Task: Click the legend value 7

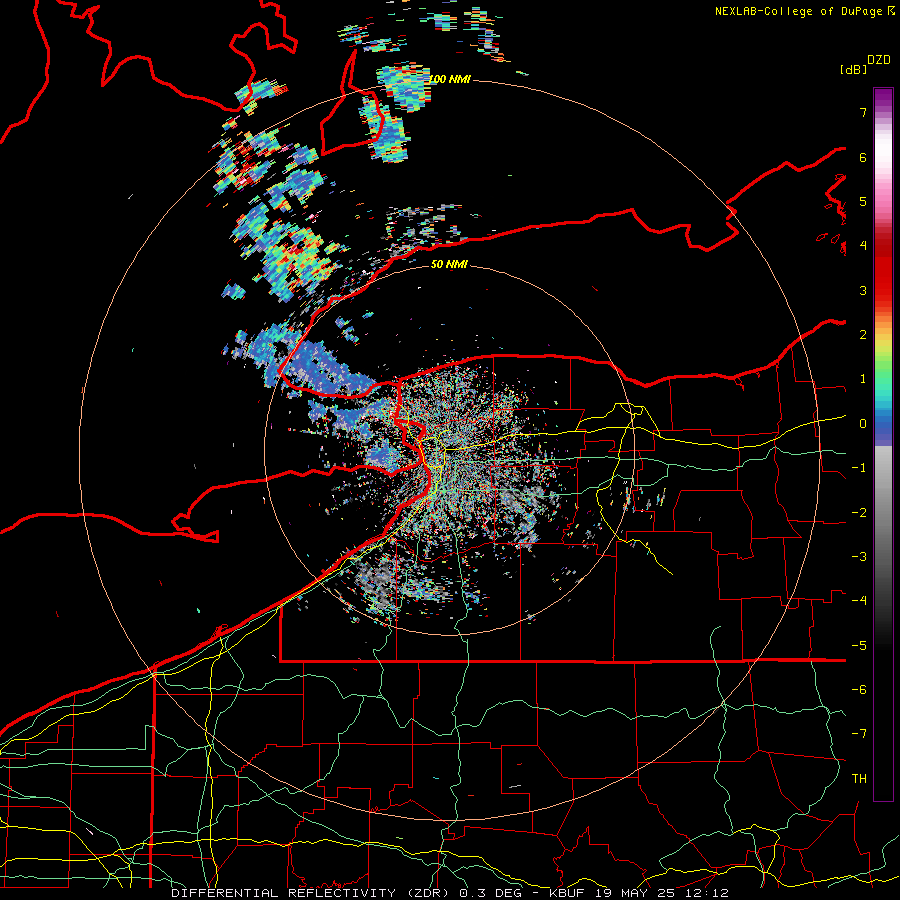Action: coord(863,112)
